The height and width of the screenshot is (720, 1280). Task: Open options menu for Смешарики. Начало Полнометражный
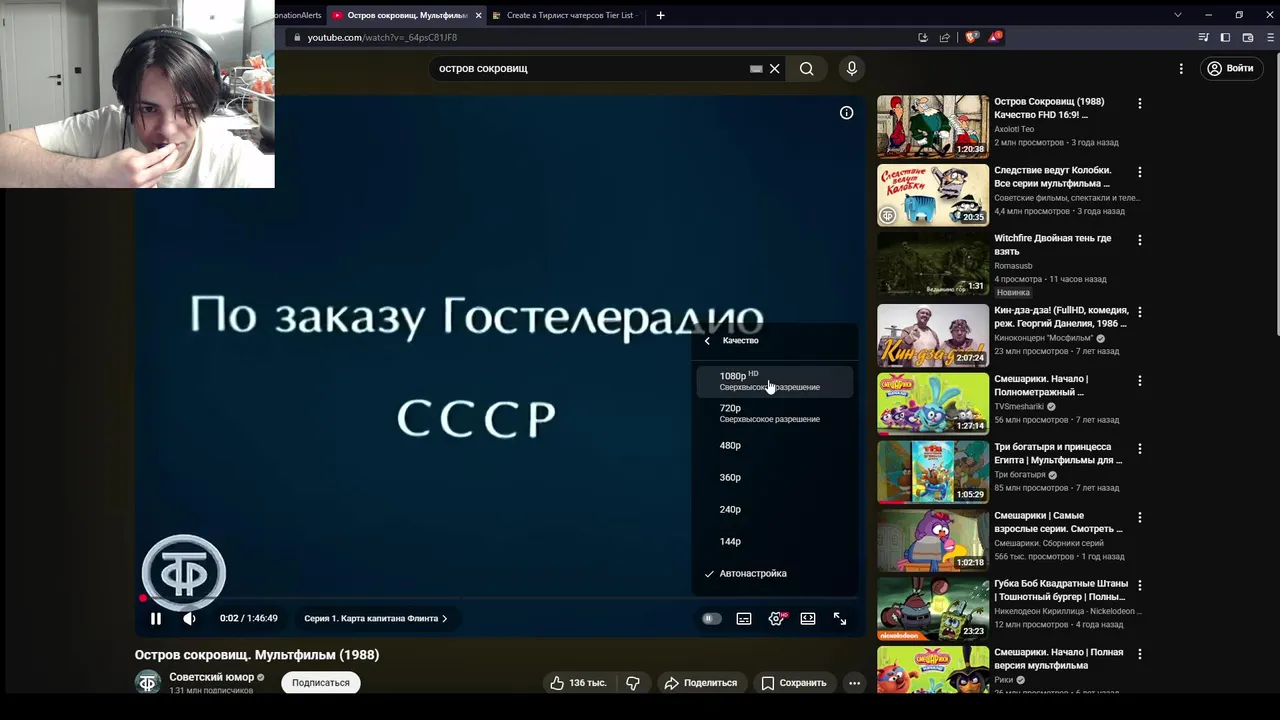point(1139,381)
